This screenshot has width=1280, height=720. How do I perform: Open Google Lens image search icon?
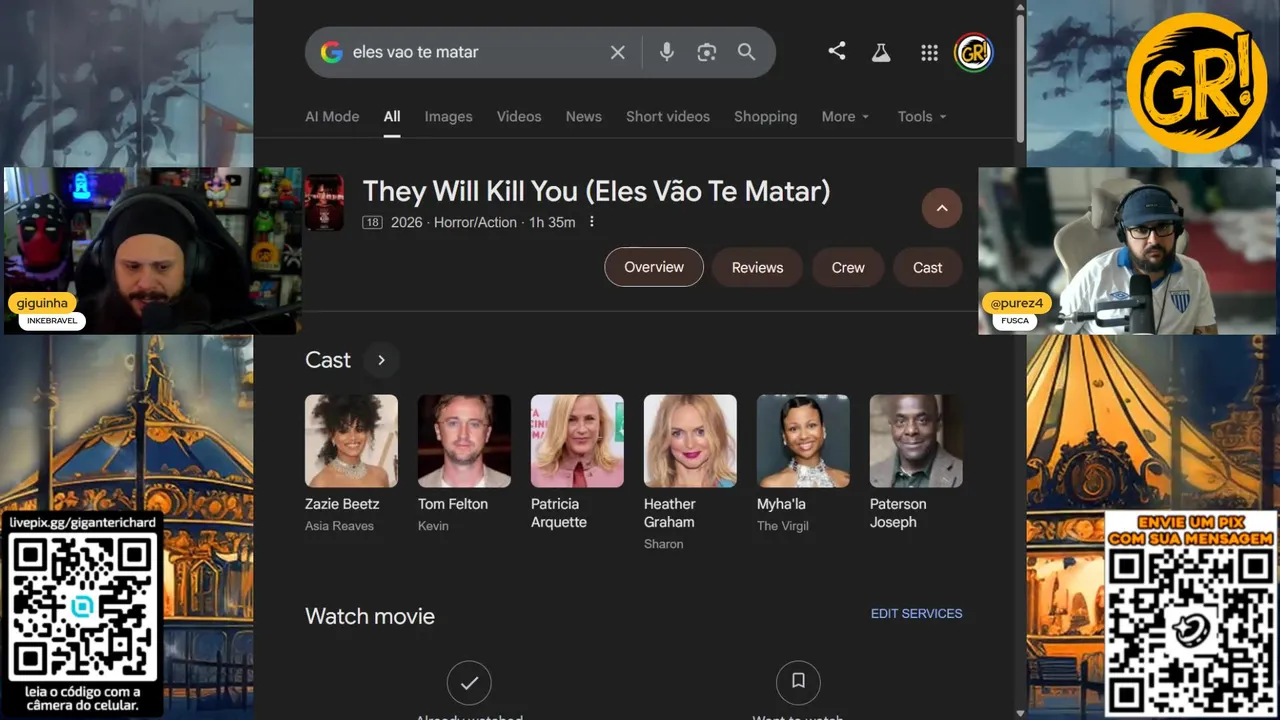coord(707,52)
